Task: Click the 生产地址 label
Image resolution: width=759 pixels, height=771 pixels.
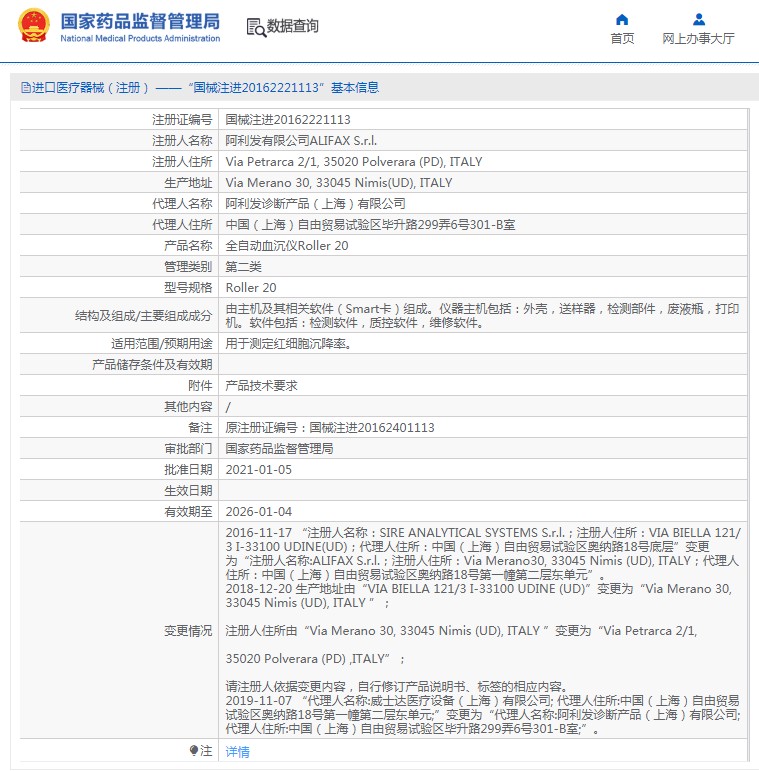Action: (188, 183)
